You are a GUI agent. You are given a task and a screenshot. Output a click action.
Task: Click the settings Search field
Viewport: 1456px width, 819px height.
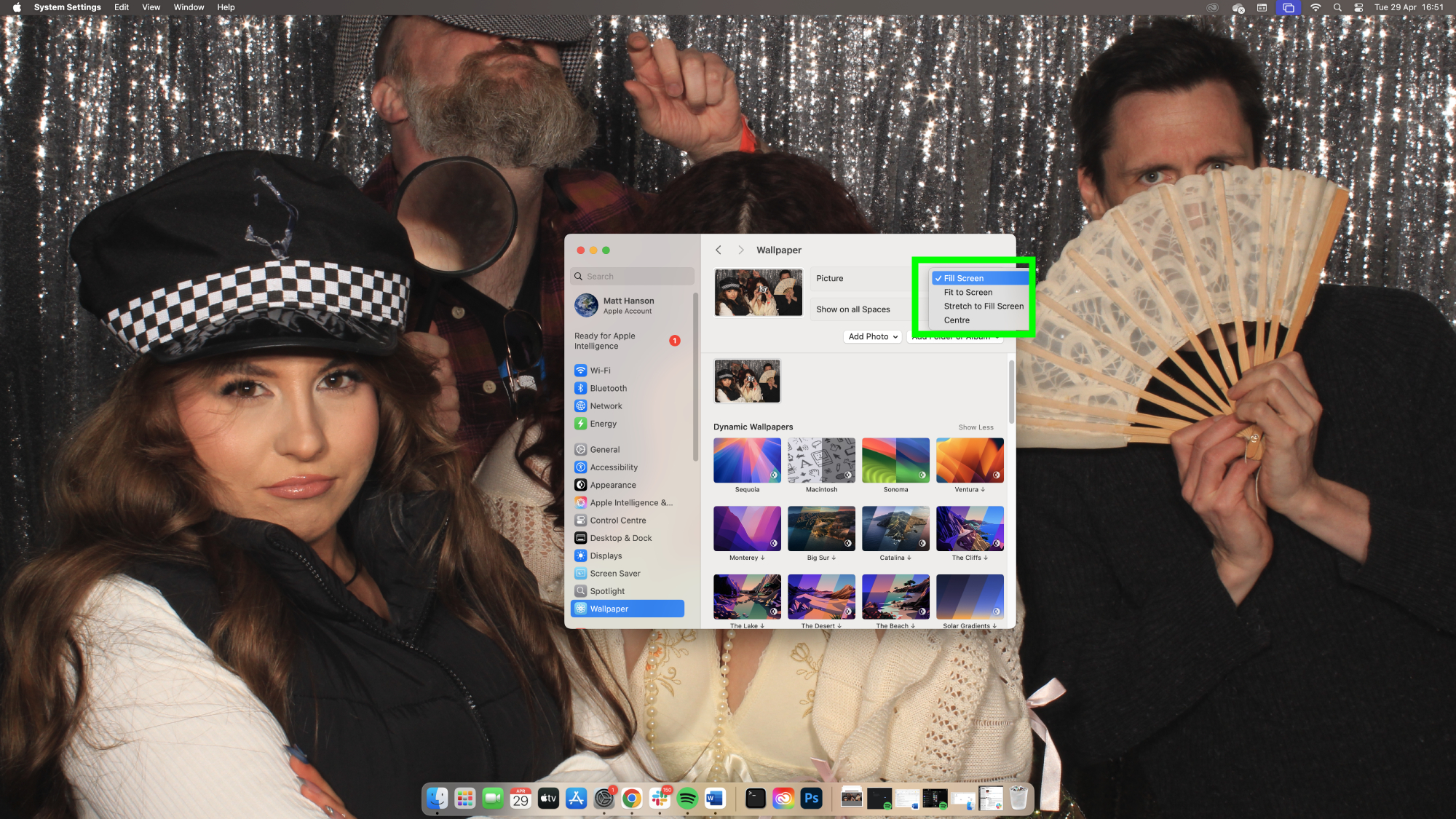[x=632, y=277]
